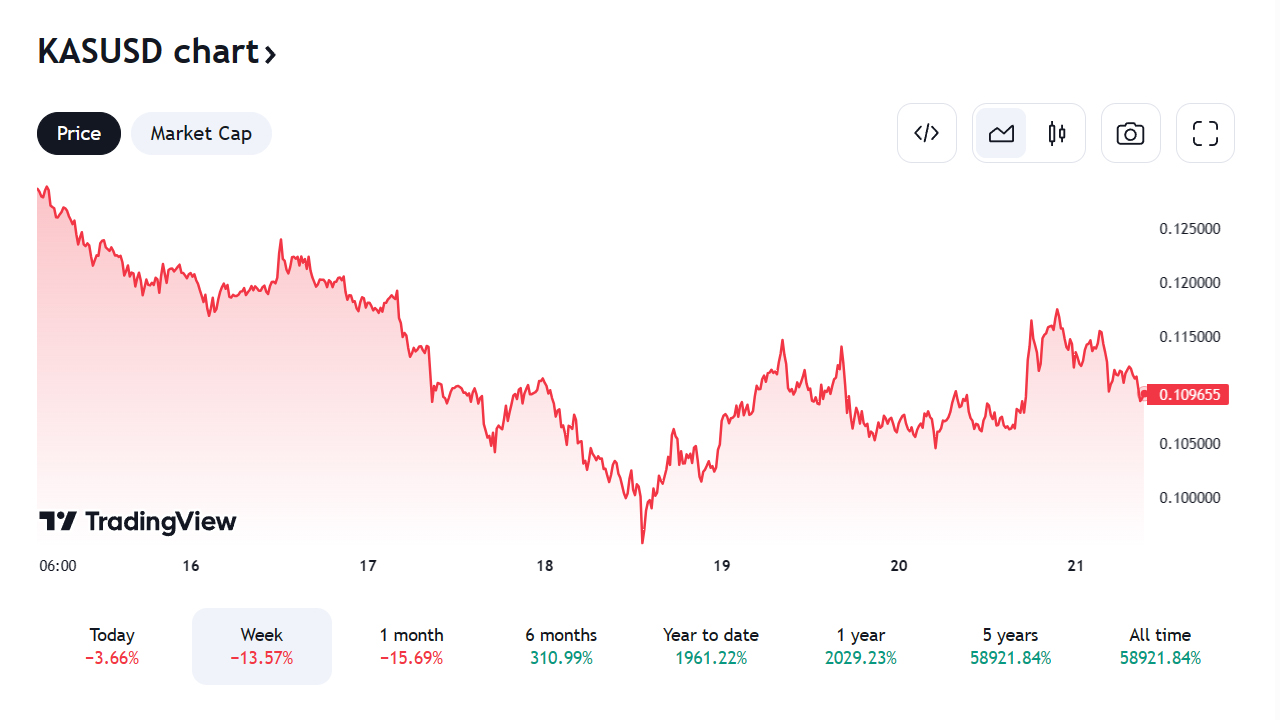Viewport: 1280px width, 720px height.
Task: Switch to Market Cap view
Action: 201,133
